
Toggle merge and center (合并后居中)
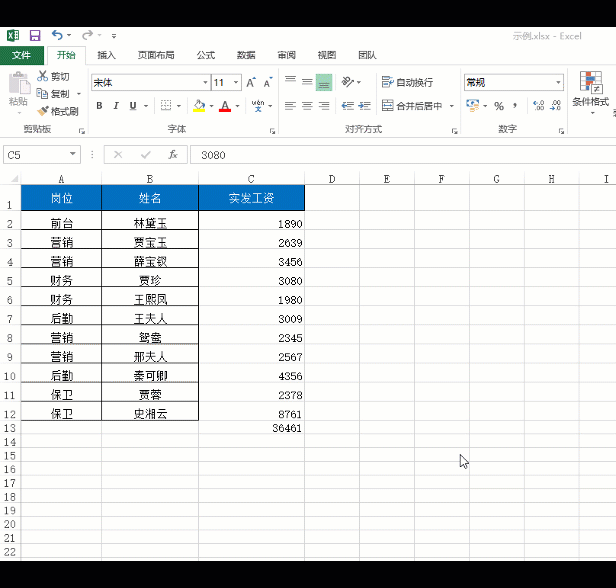point(412,106)
